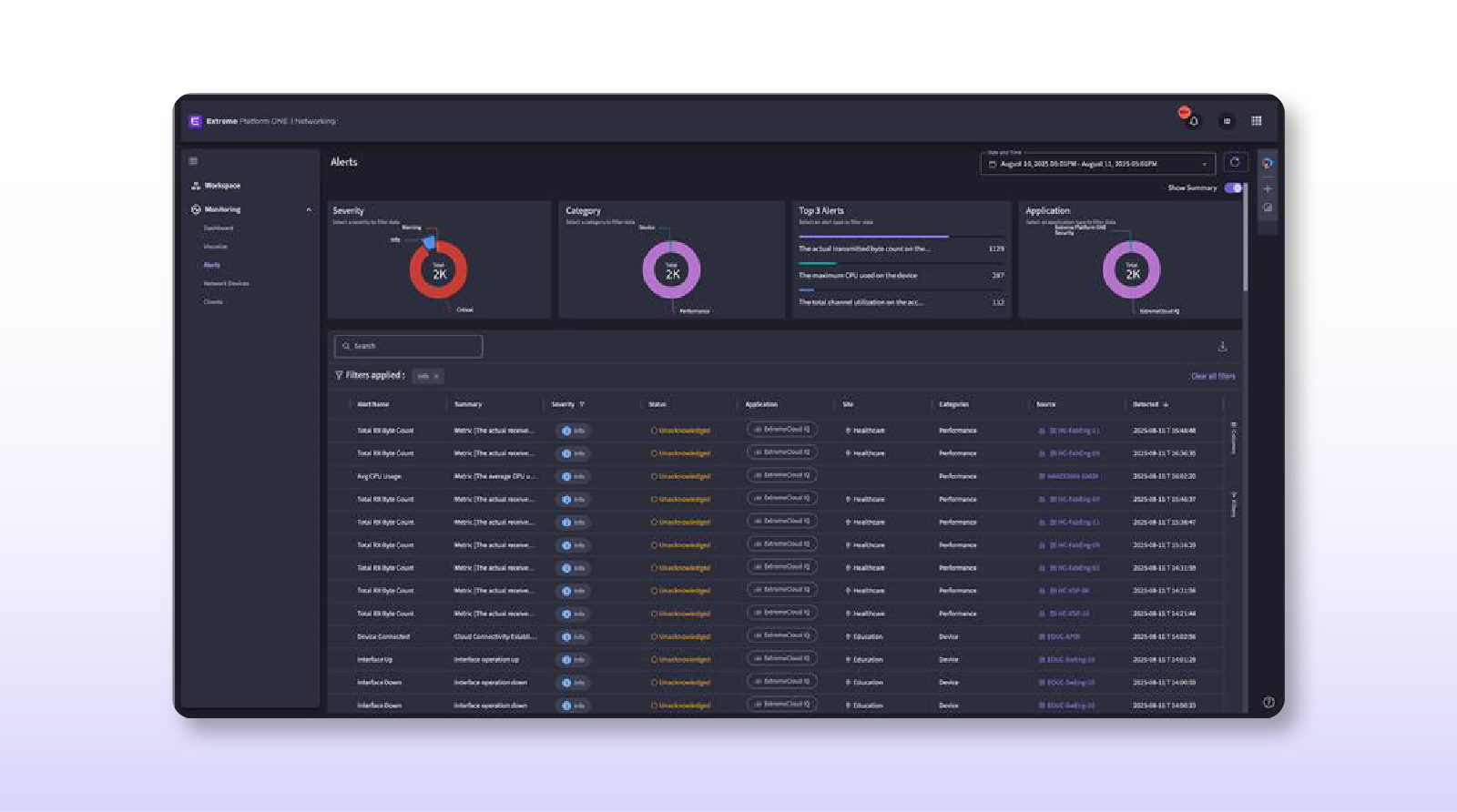Viewport: 1457px width, 812px height.
Task: Toggle the Show Summary switch
Action: tap(1233, 188)
